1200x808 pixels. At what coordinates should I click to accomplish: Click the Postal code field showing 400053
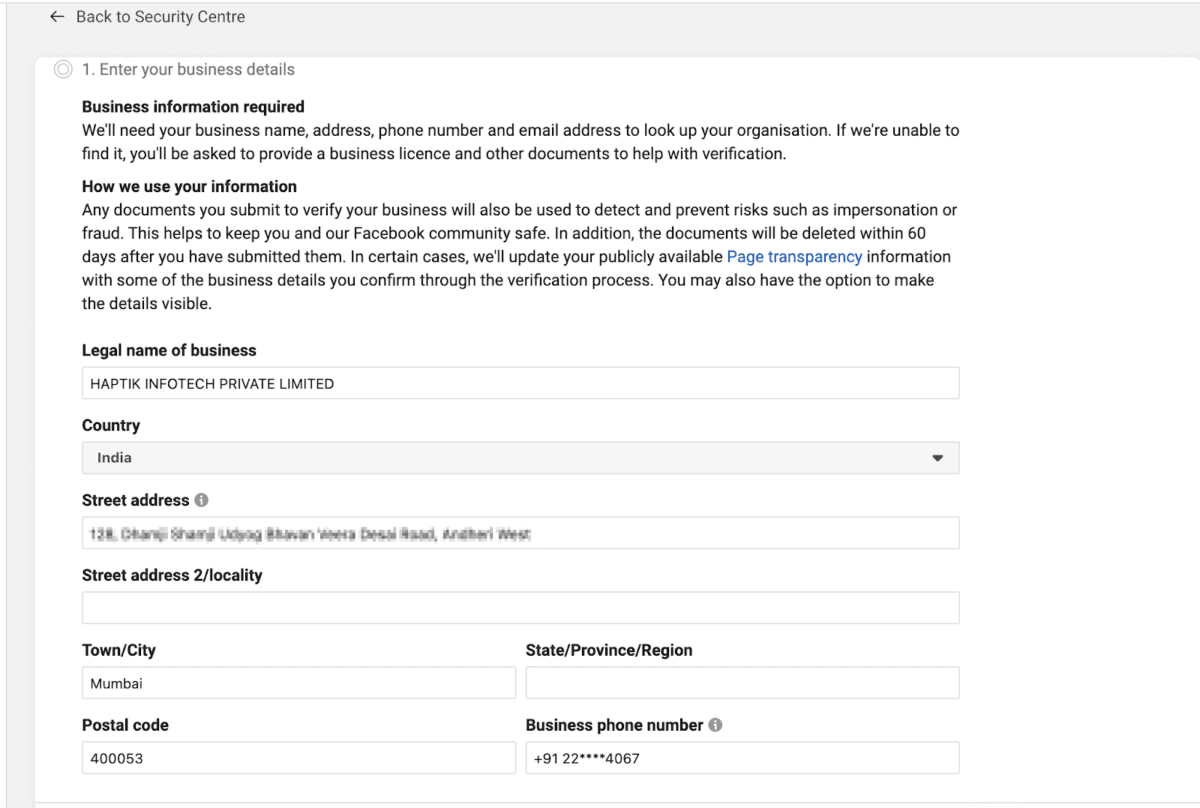(297, 757)
